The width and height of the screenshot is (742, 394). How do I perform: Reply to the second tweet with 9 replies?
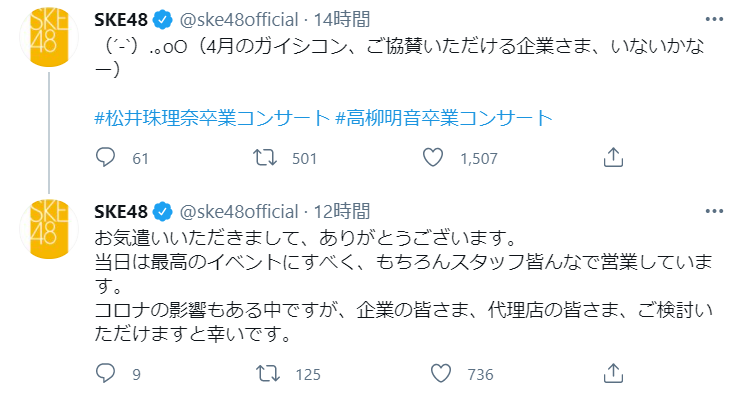coord(105,374)
